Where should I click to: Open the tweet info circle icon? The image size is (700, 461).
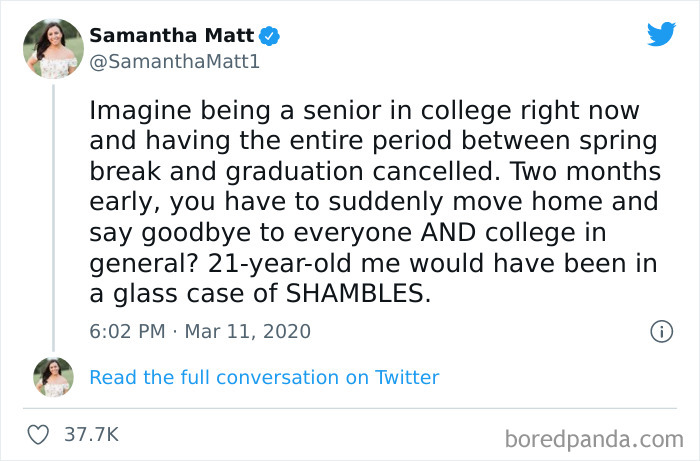tap(661, 331)
